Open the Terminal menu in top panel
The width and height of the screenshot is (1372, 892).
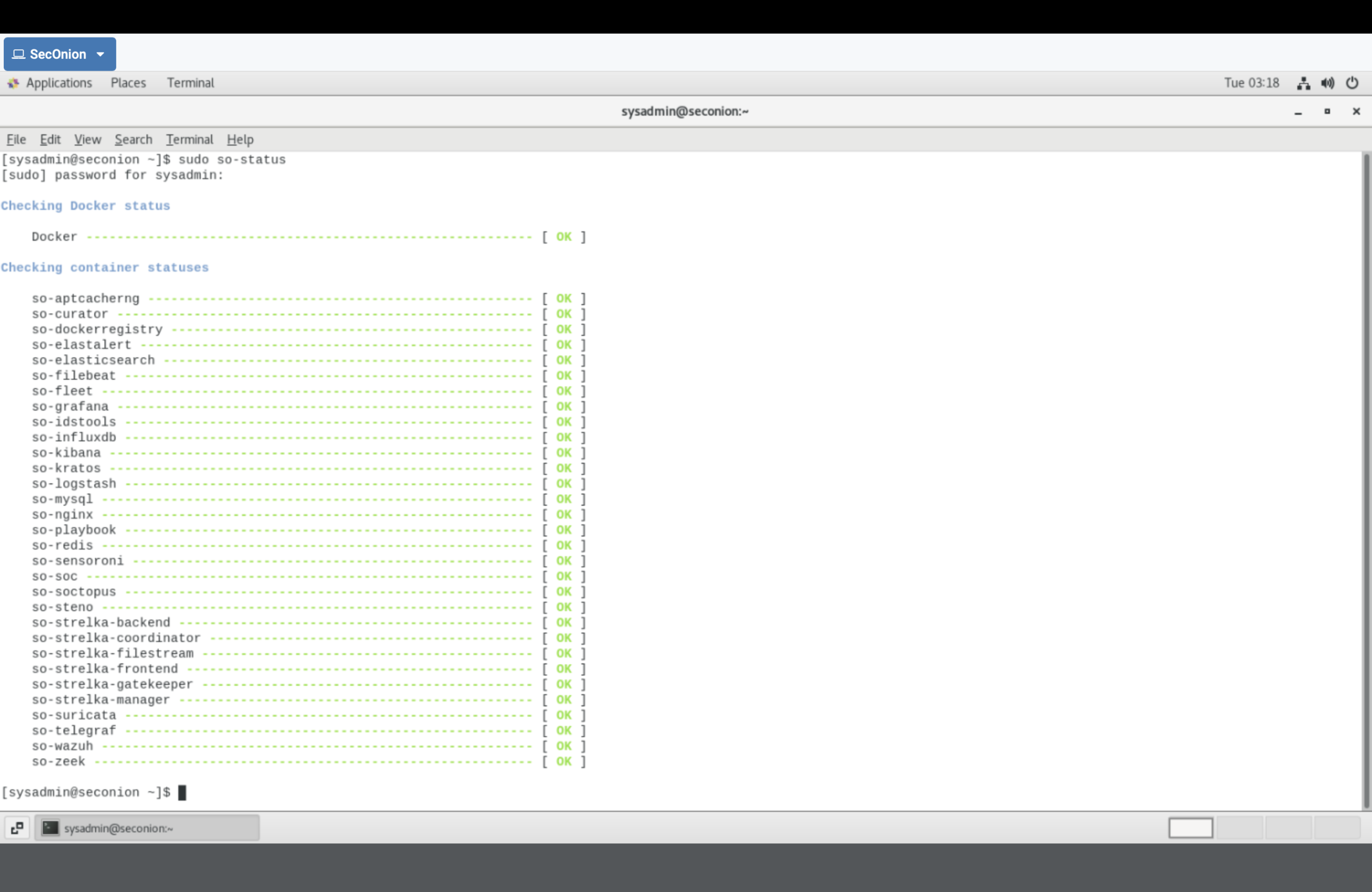coord(190,83)
